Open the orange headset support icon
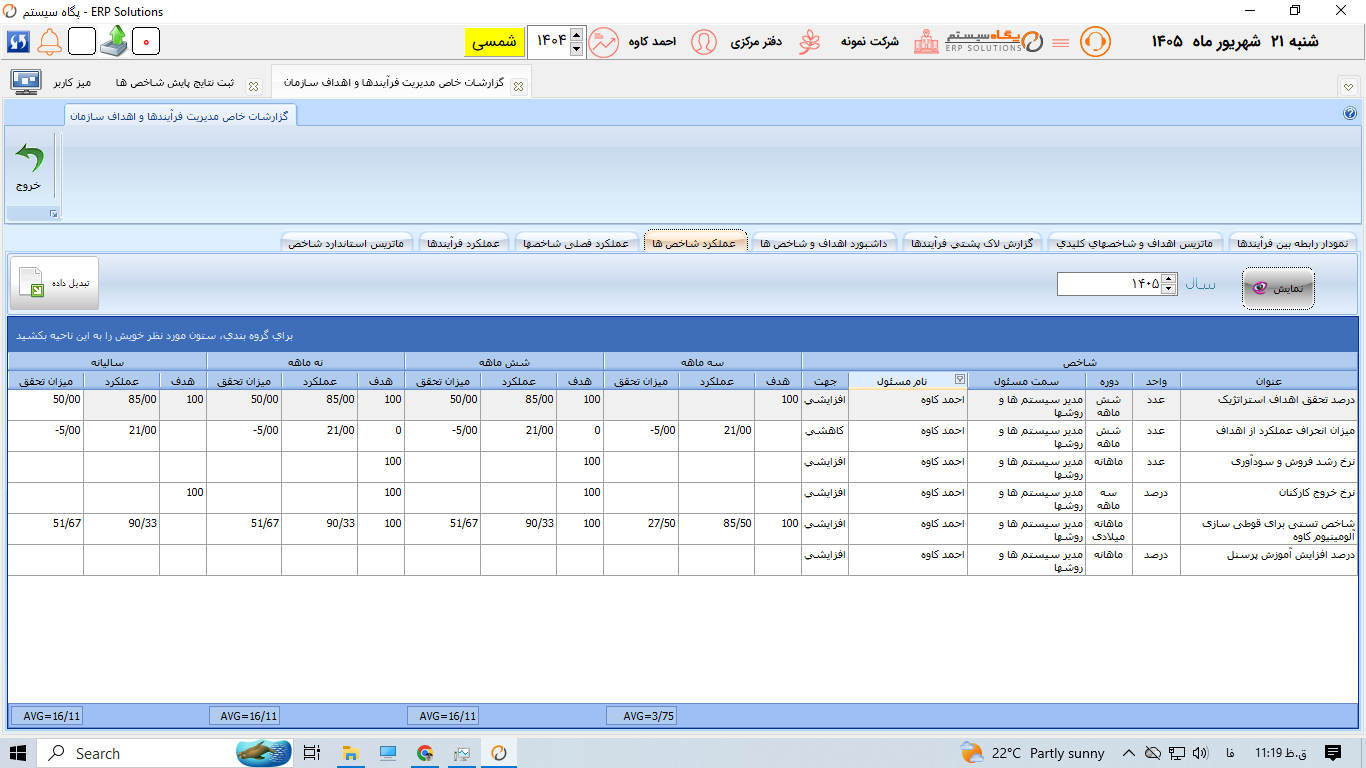 pos(1096,42)
